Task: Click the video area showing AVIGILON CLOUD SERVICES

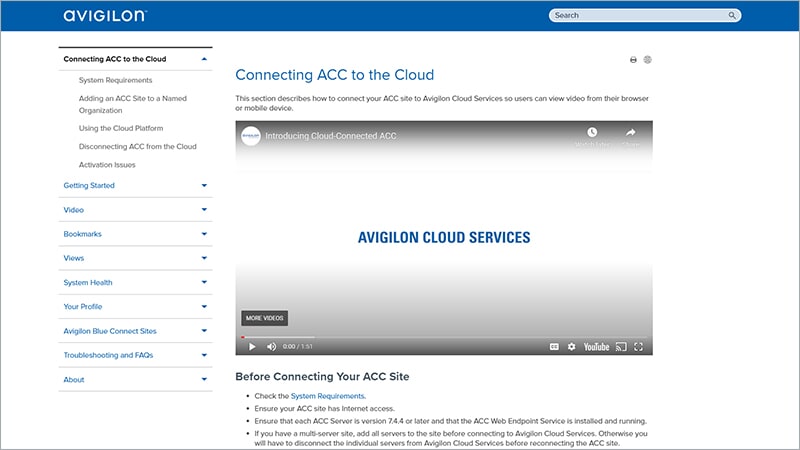Action: point(444,237)
